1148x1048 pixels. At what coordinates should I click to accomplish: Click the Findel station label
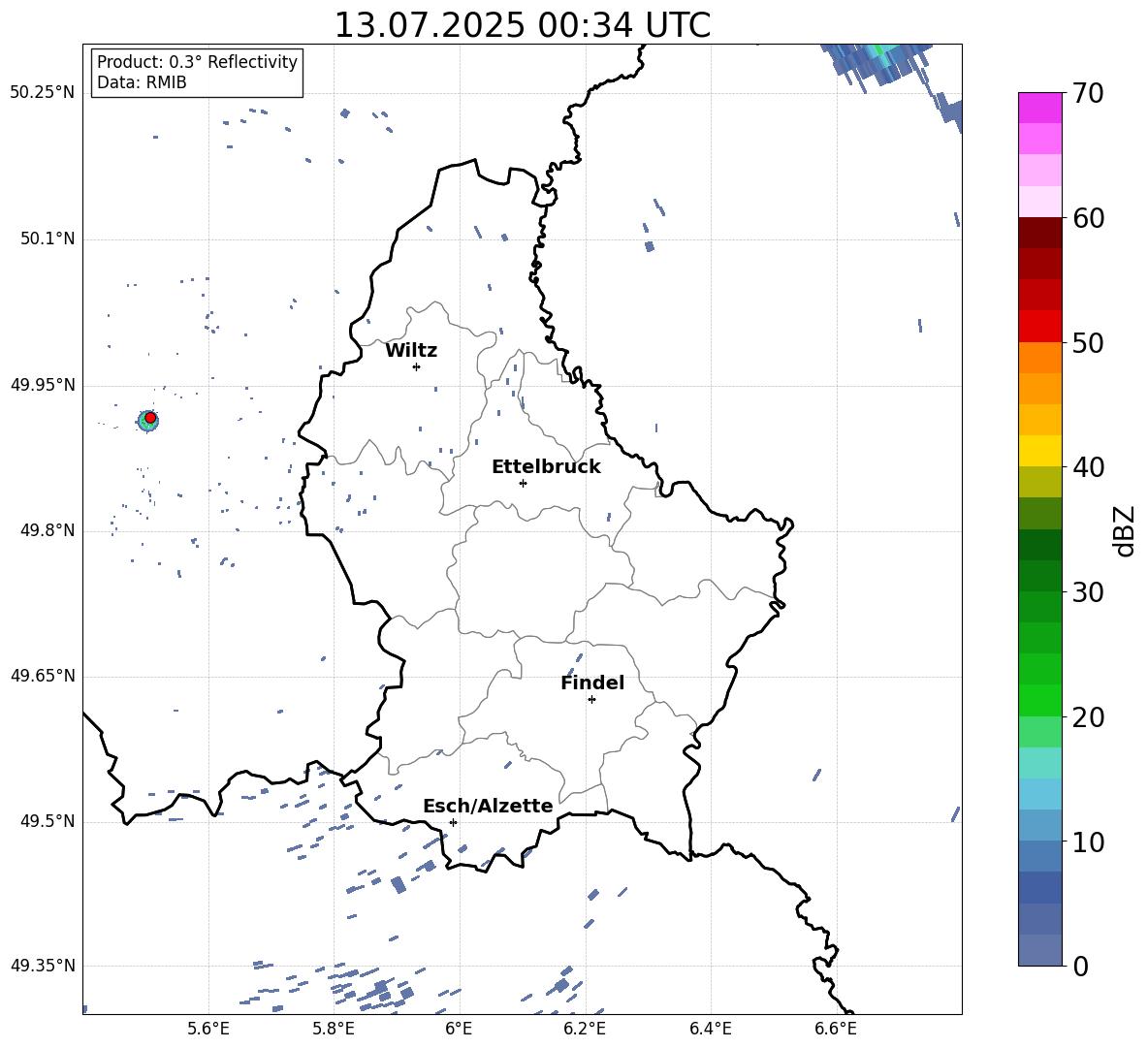pyautogui.click(x=592, y=683)
